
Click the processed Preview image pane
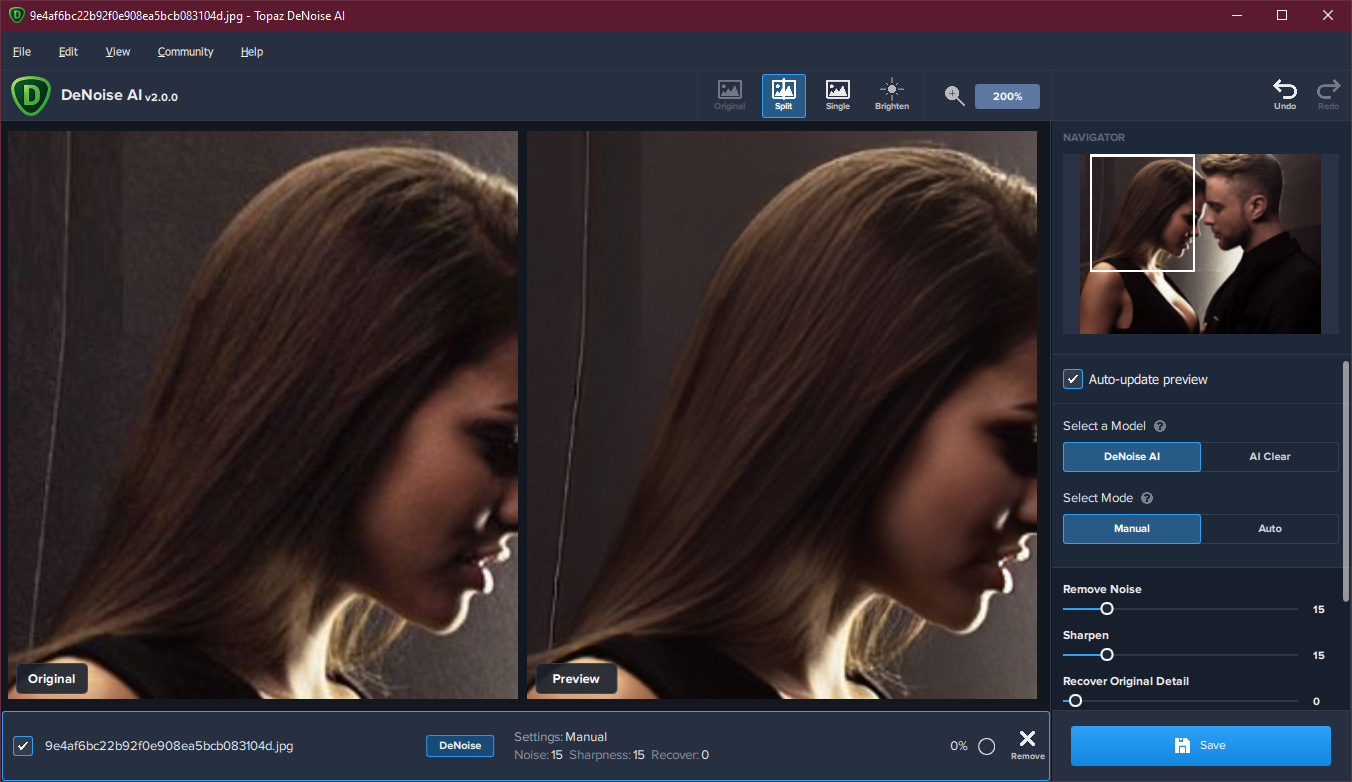tap(782, 415)
